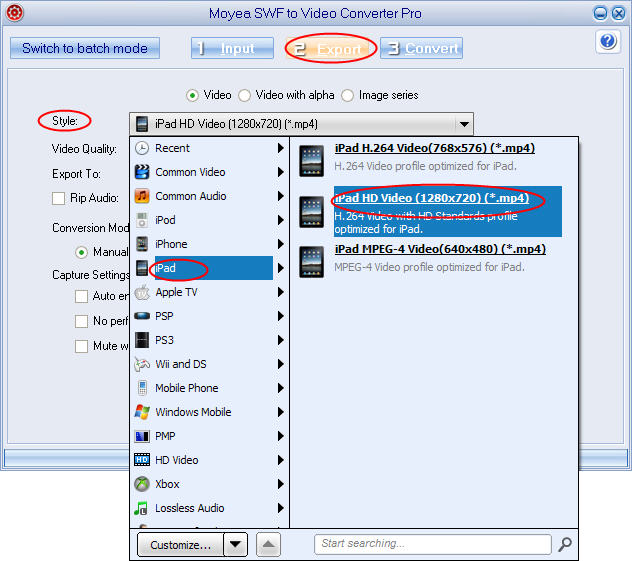
Task: Click the Lossless Audio note icon
Action: [x=141, y=508]
